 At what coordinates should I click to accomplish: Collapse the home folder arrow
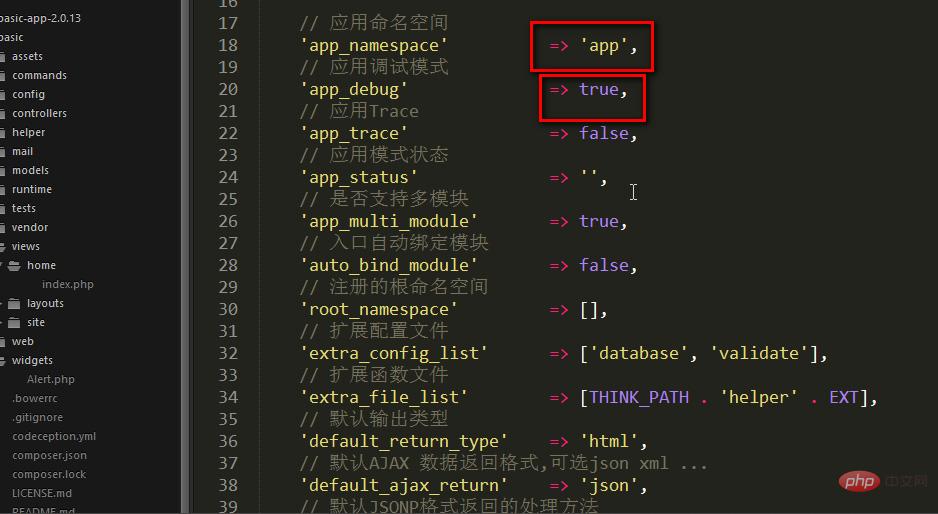tap(3, 265)
